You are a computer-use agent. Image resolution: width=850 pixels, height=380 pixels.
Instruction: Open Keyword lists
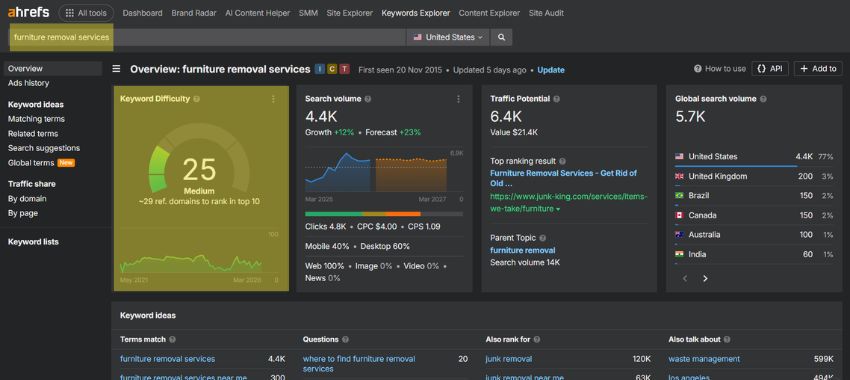tap(33, 242)
